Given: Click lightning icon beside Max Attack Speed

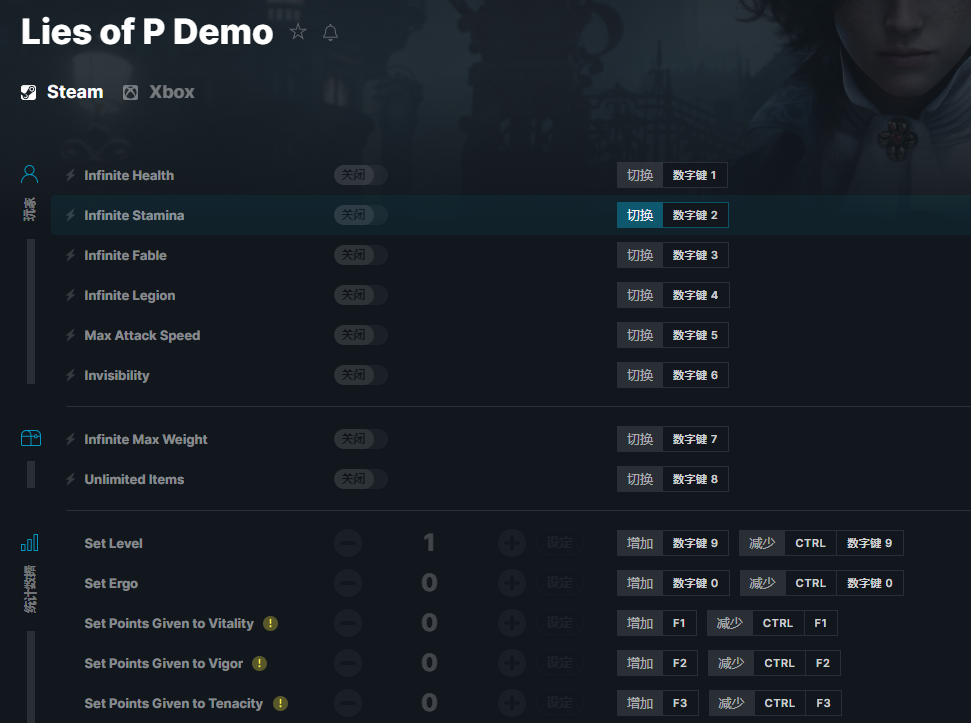Looking at the screenshot, I should tap(71, 336).
